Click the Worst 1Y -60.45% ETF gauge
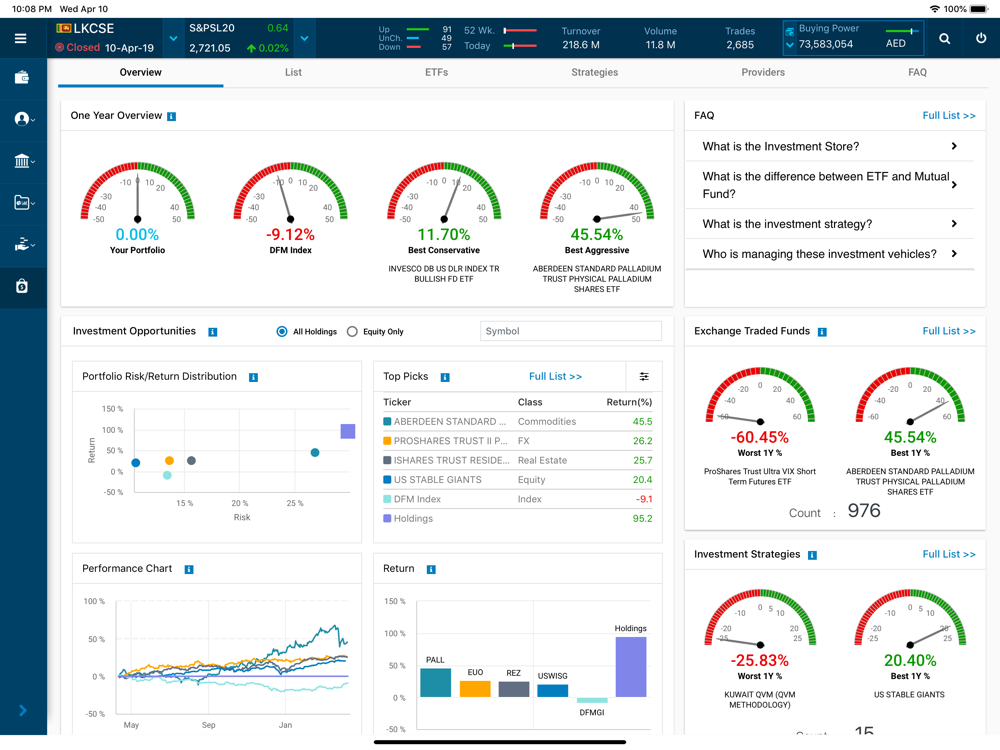Screen dimensions: 1000x750 [760, 395]
